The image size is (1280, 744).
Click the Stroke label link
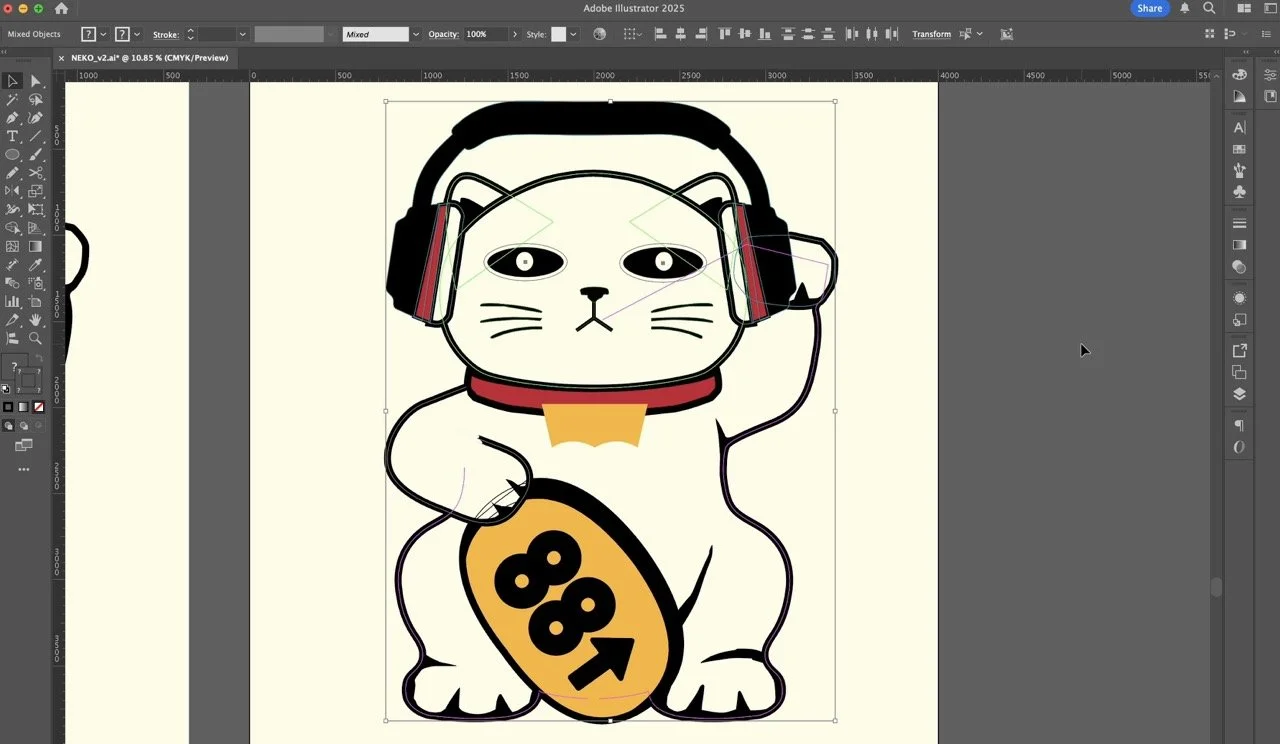(x=165, y=34)
